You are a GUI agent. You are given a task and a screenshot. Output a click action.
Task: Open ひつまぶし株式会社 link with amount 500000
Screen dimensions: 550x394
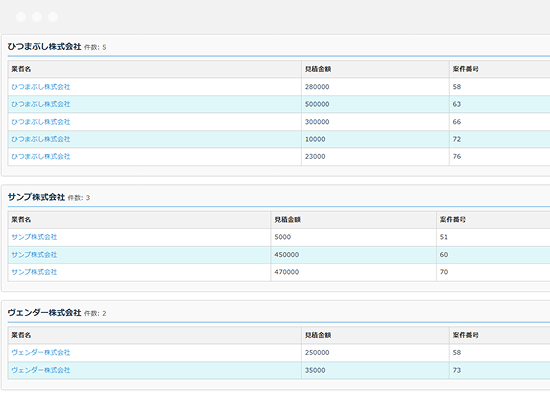click(41, 104)
